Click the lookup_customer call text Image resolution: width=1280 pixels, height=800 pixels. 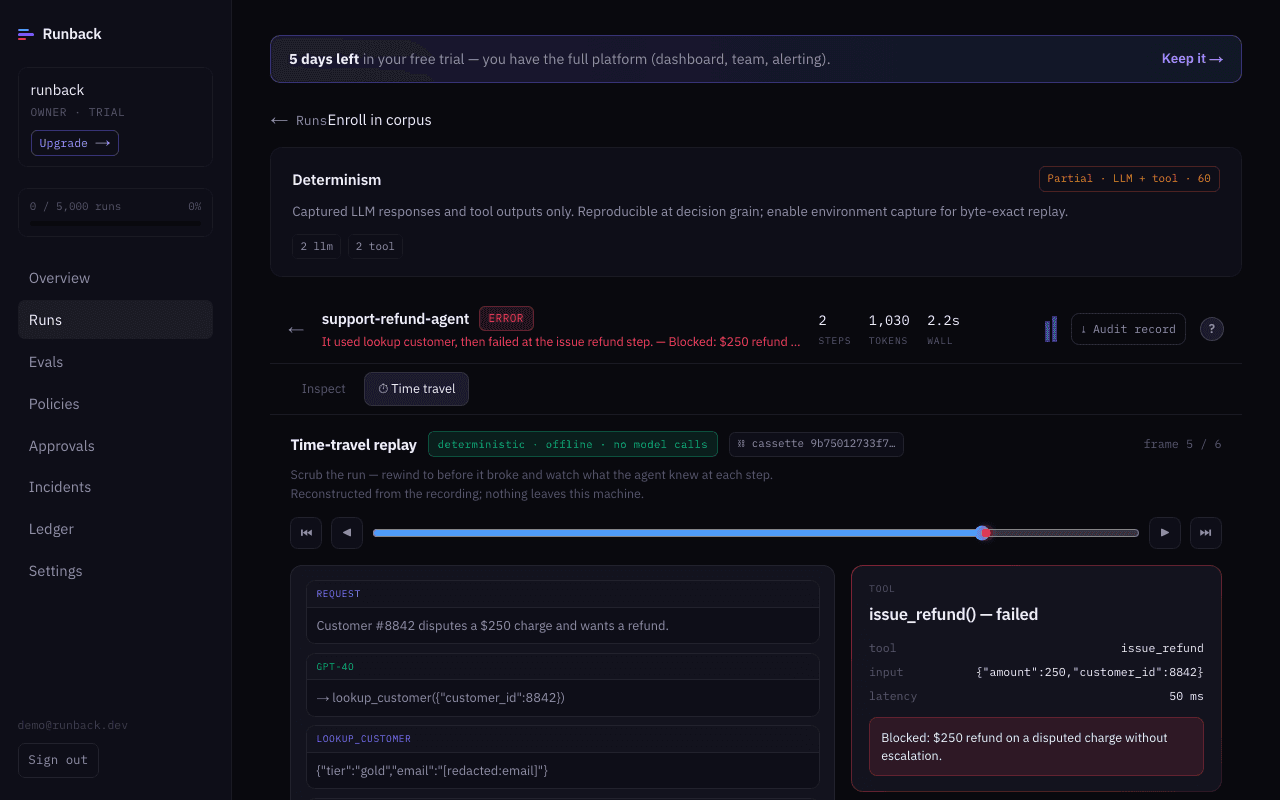coord(441,697)
